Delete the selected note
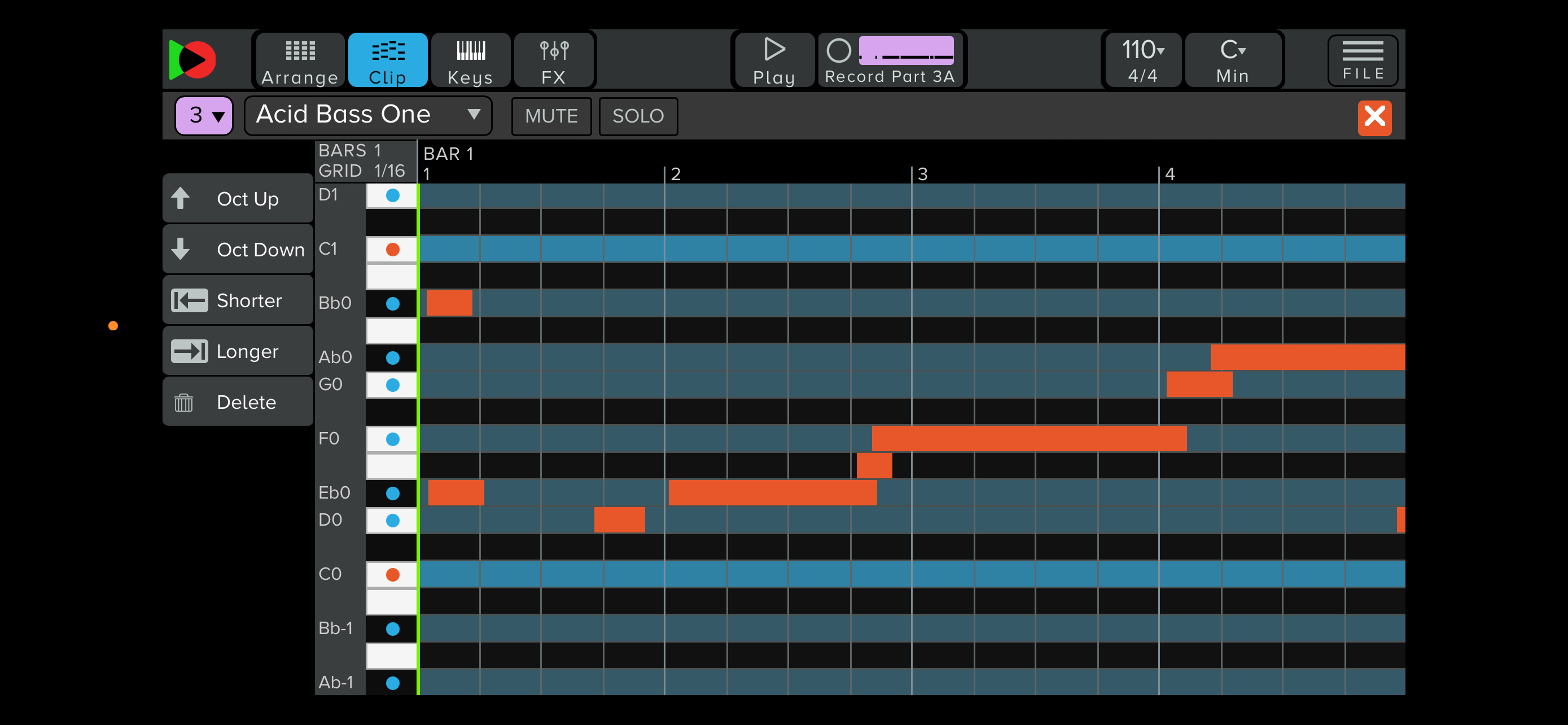Image resolution: width=1568 pixels, height=725 pixels. pyautogui.click(x=238, y=402)
